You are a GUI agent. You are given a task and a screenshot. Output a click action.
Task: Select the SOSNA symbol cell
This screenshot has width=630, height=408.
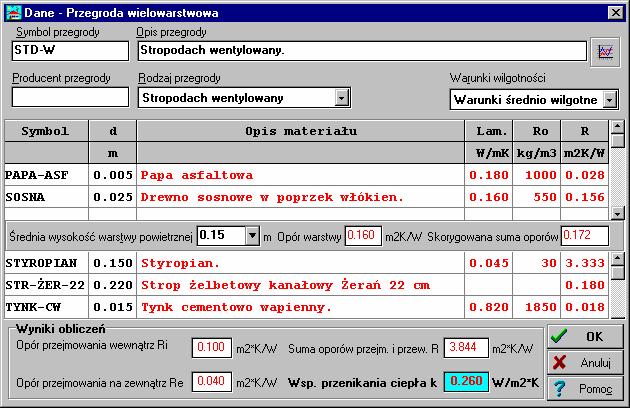46,197
